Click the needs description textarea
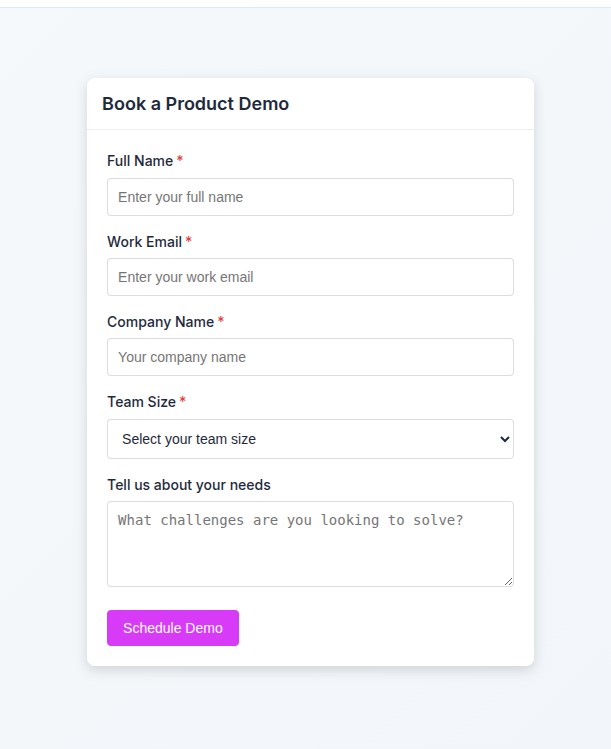Screen dimensions: 611x749 [x=310, y=543]
